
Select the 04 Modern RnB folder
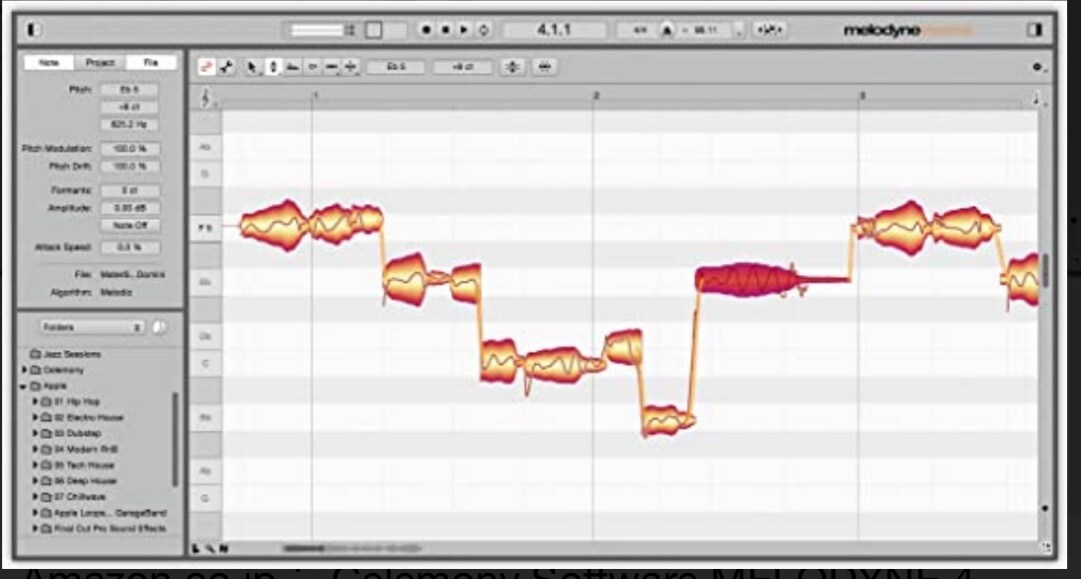pos(79,449)
